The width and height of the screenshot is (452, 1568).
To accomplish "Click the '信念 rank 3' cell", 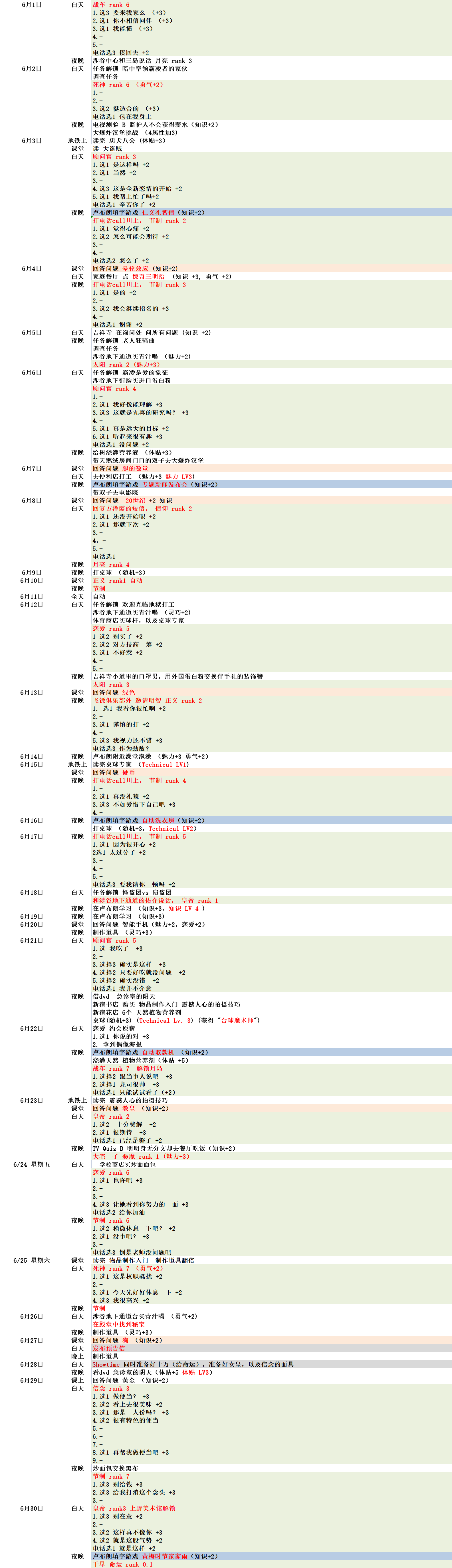I will (x=271, y=1388).
